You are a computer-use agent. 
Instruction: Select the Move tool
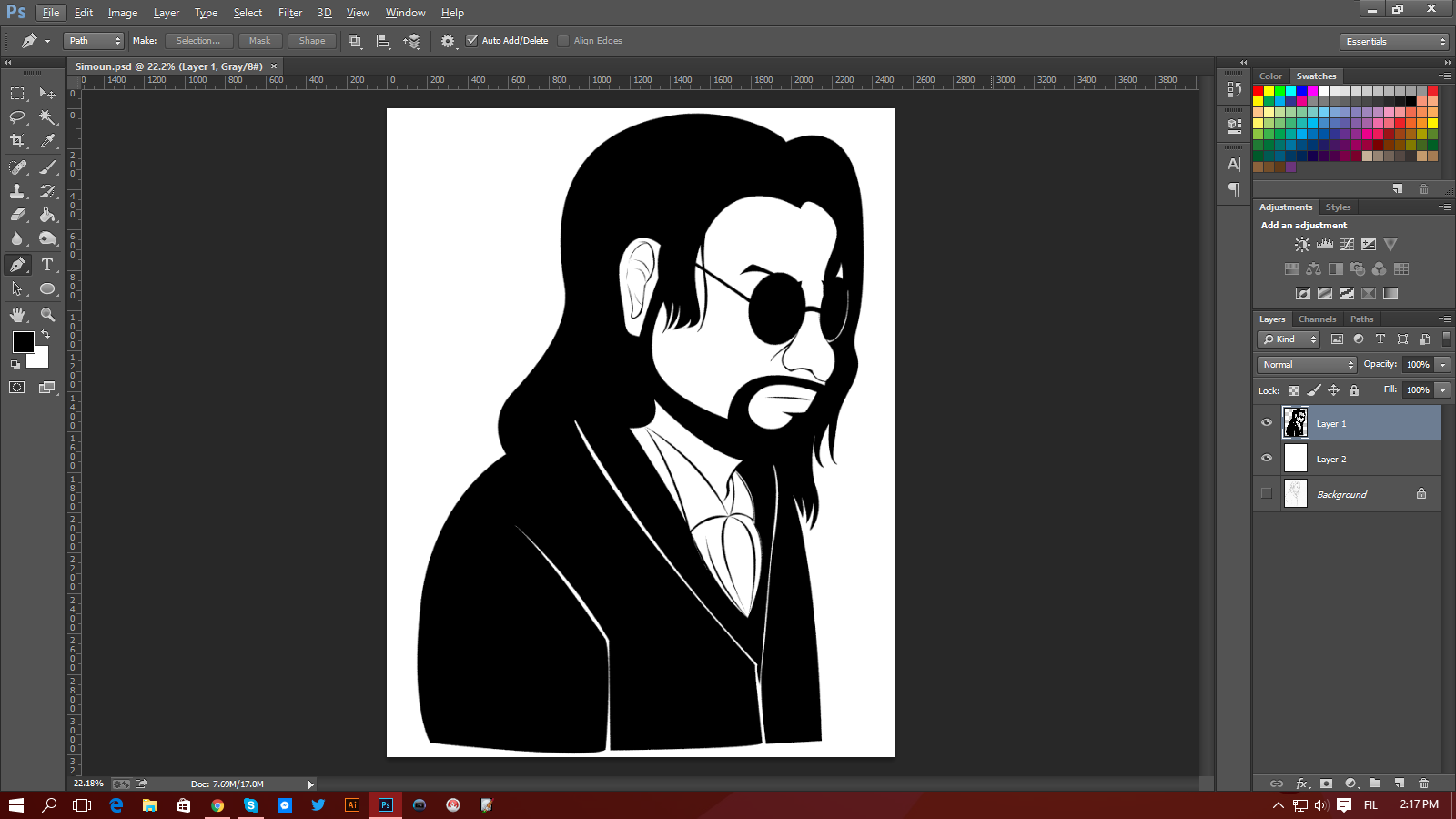[47, 94]
